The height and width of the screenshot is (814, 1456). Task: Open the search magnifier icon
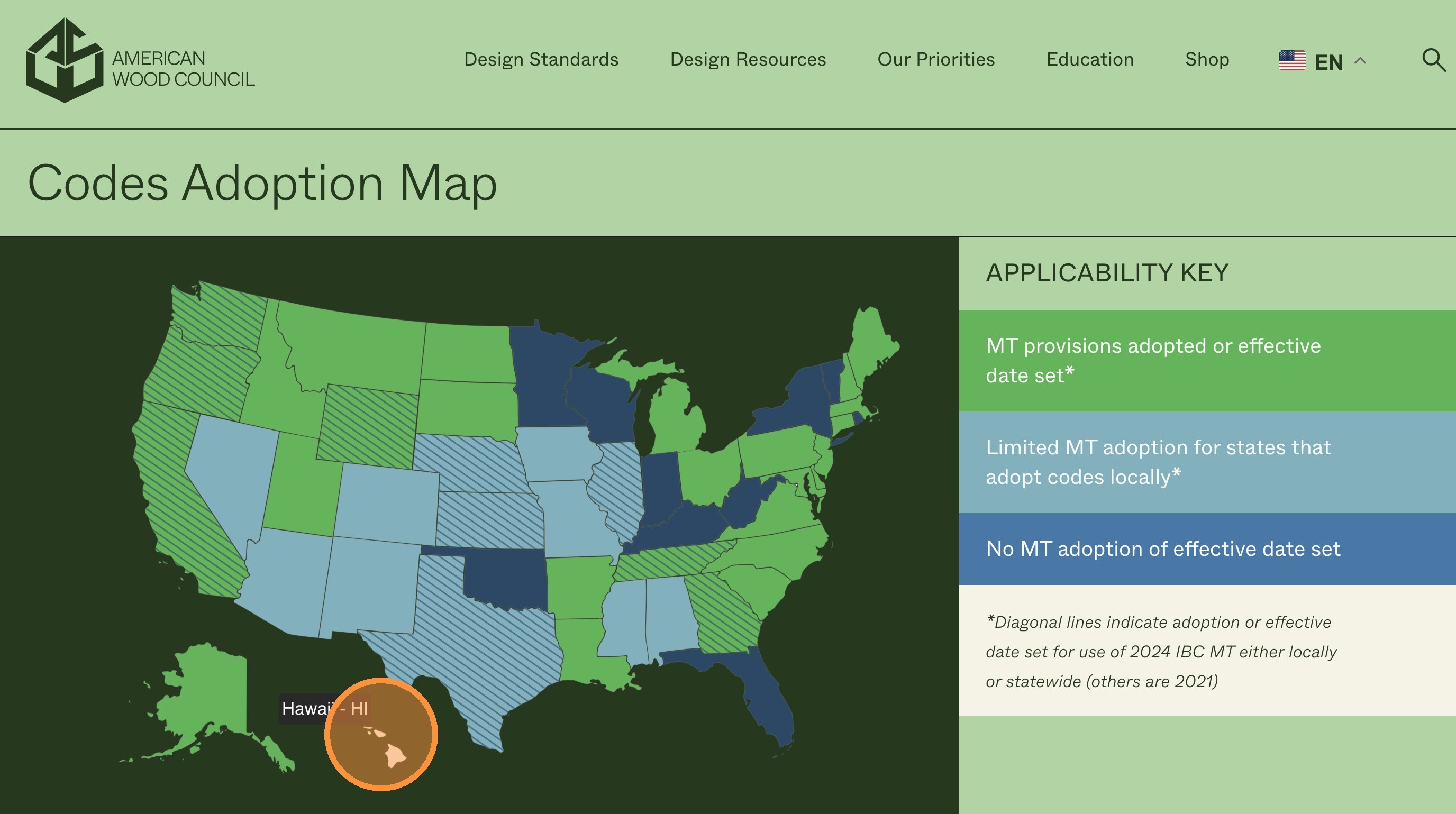pos(1433,60)
